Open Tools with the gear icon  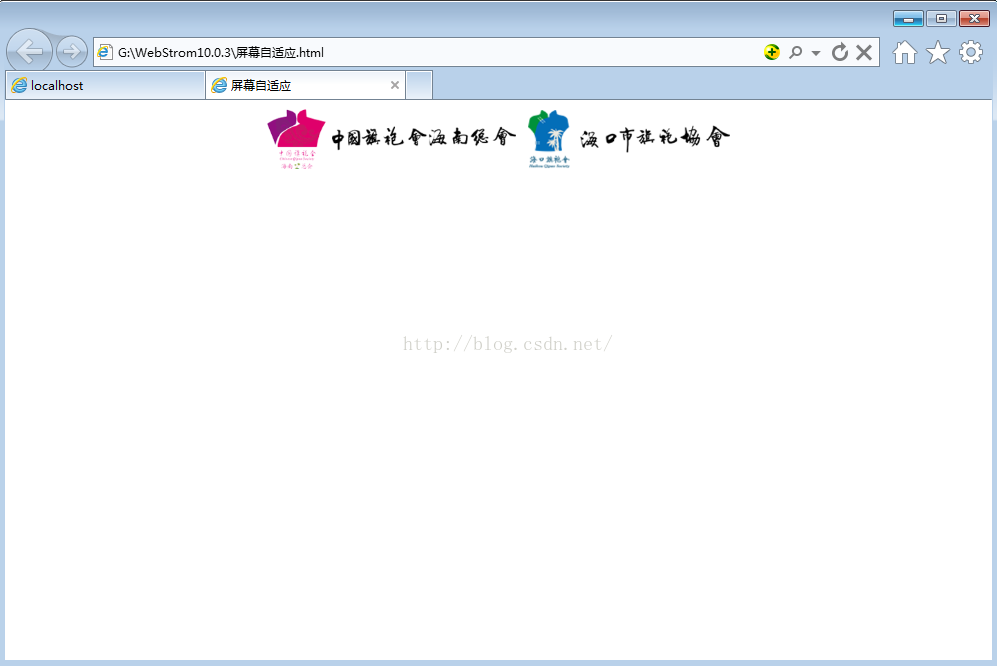point(971,53)
